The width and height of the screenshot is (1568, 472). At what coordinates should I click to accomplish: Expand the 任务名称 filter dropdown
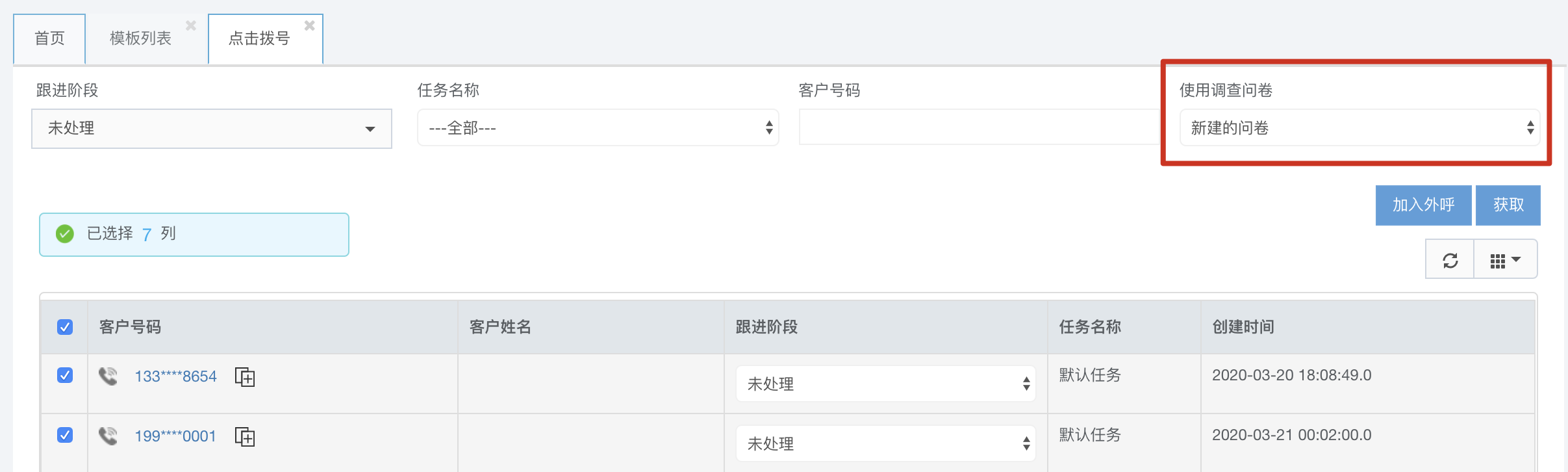[598, 128]
